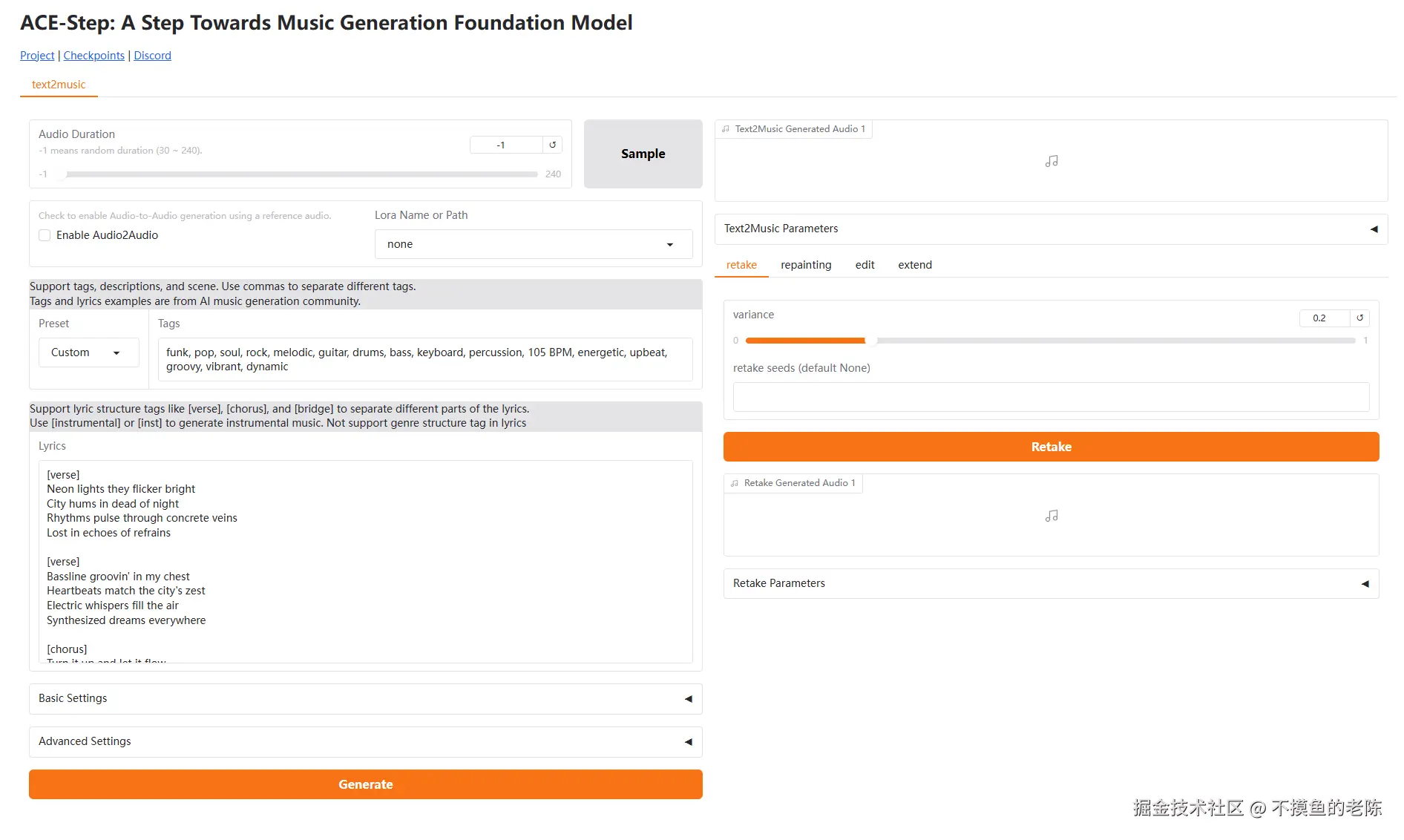Enable the Audio2Audio checkbox

click(45, 235)
